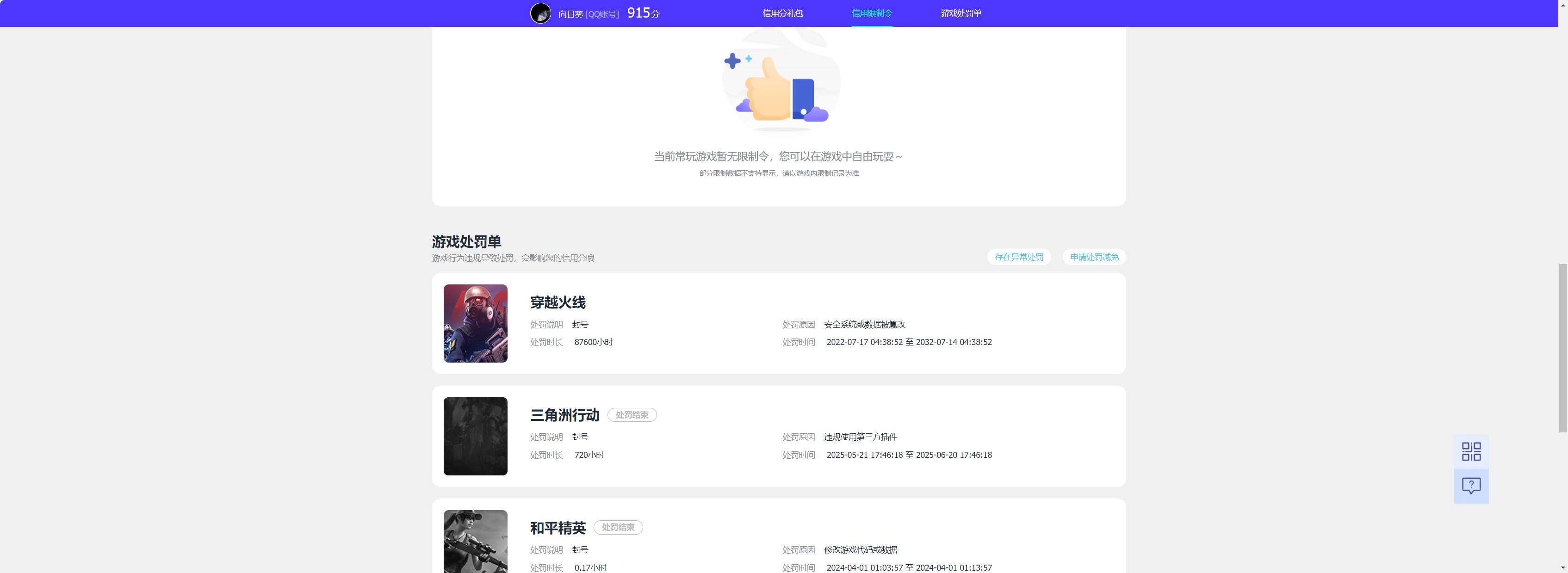This screenshot has height=573, width=1568.
Task: Click the reason 安全系统或数据被篡改
Action: click(864, 325)
